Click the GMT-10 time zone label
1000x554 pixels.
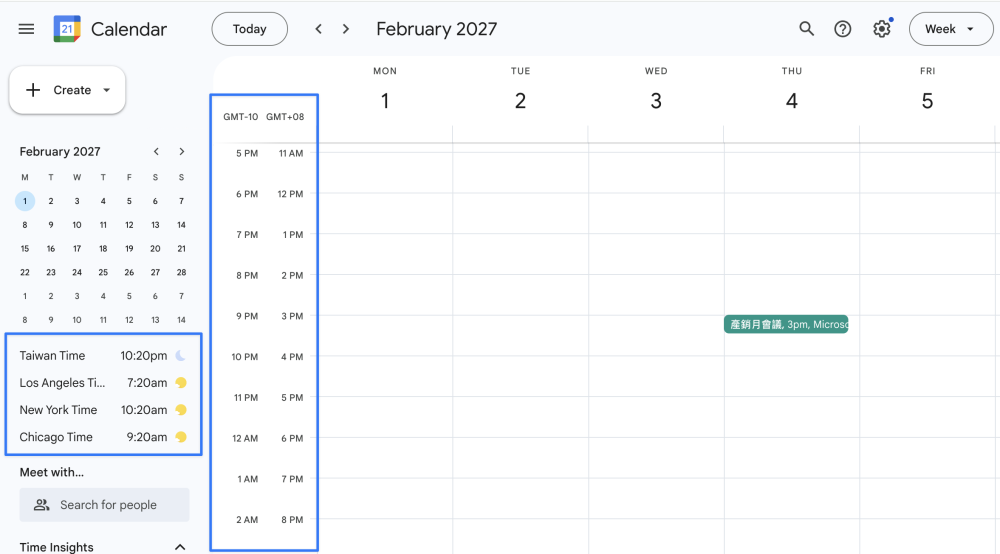(x=240, y=117)
